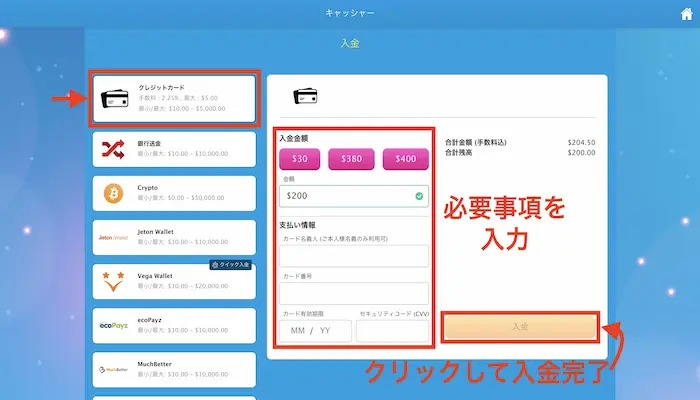Click the クイック入金 badge on Vega Wallet

point(230,265)
